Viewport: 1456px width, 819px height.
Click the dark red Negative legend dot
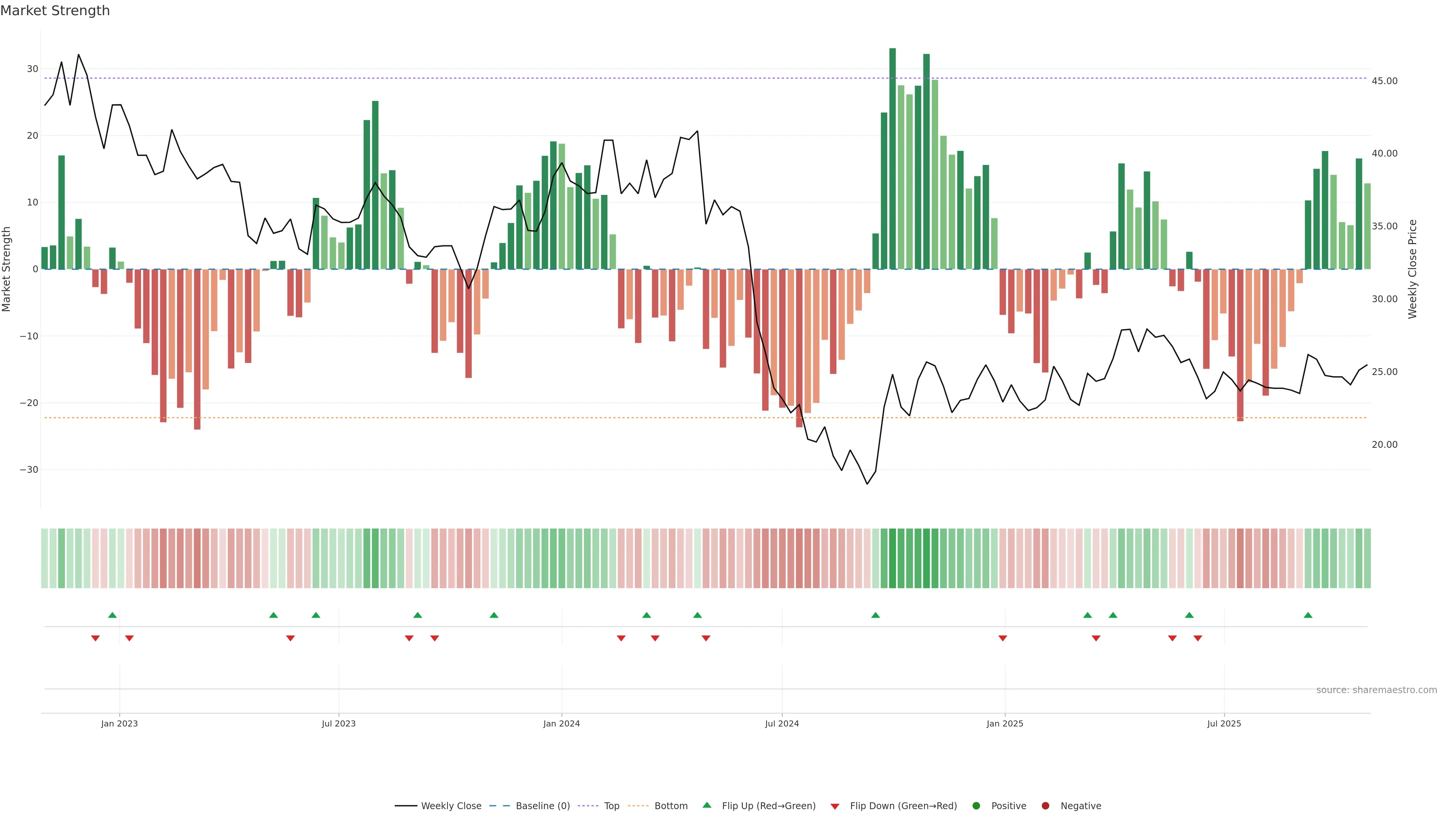click(1045, 806)
